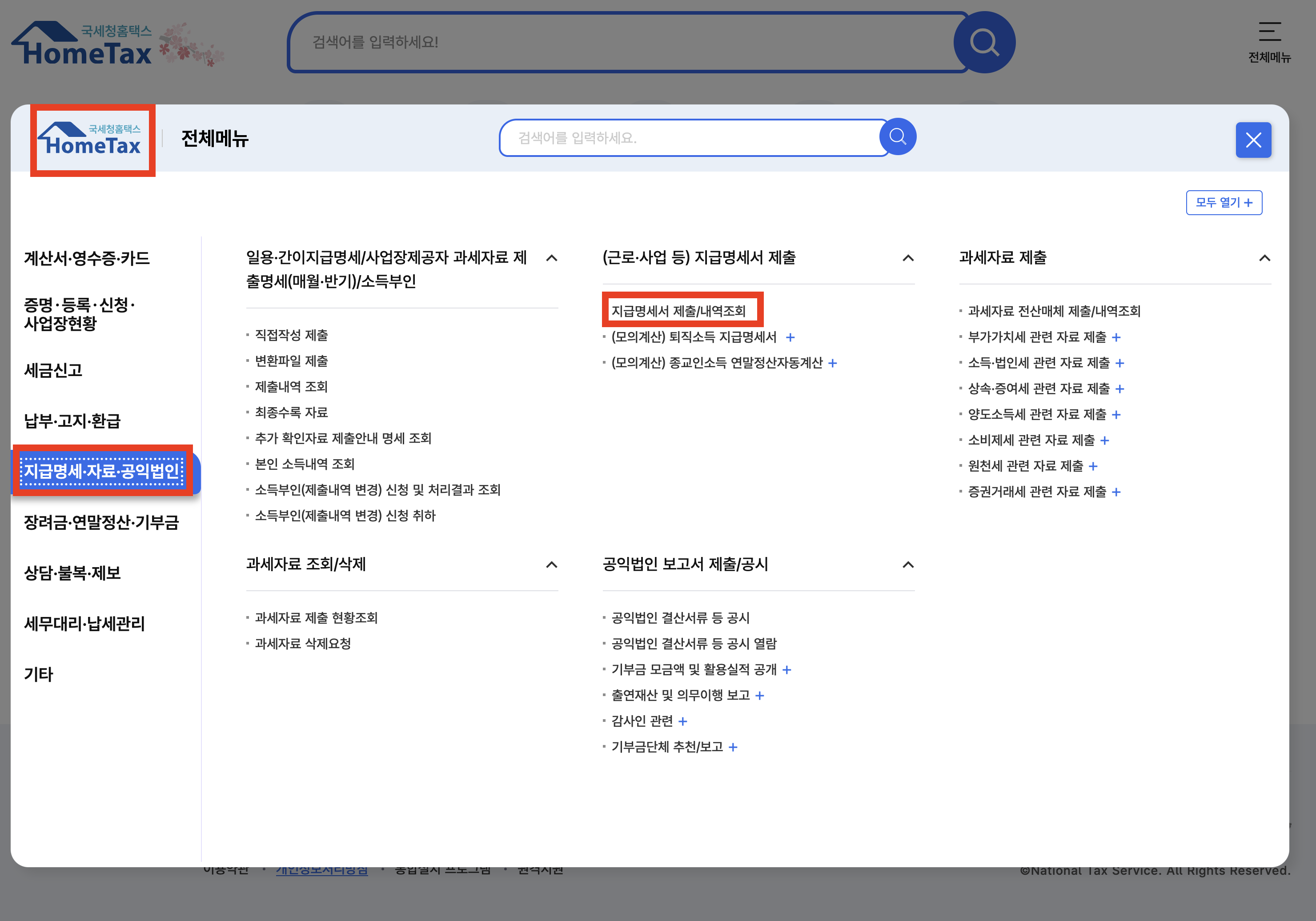Click plus icon beside (모의계산) 퇴직소득 지급명세서

pos(790,337)
